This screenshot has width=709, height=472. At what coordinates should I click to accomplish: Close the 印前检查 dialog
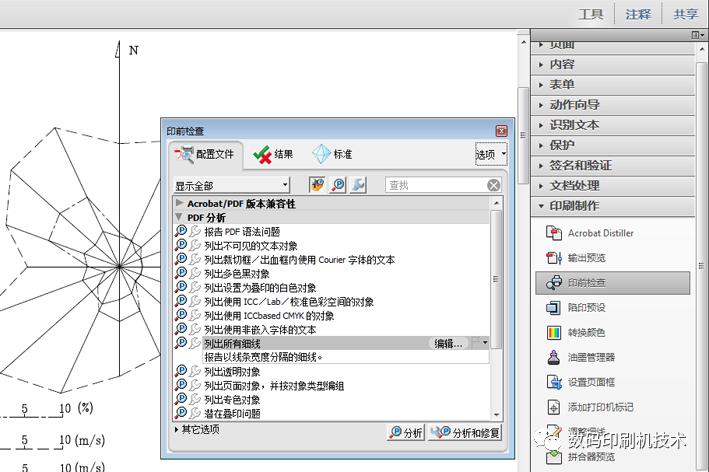(x=501, y=131)
